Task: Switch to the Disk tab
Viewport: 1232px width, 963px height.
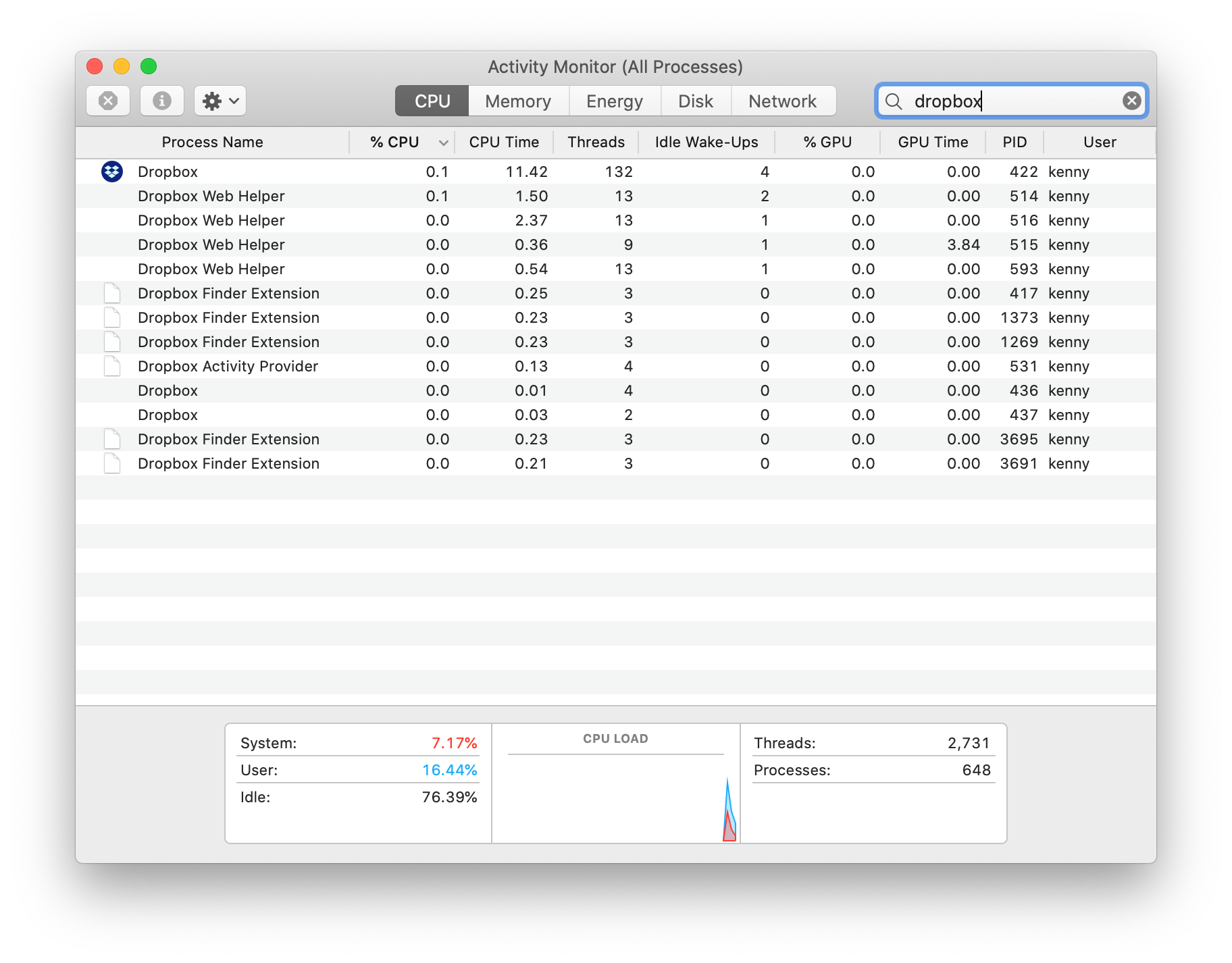Action: [696, 101]
